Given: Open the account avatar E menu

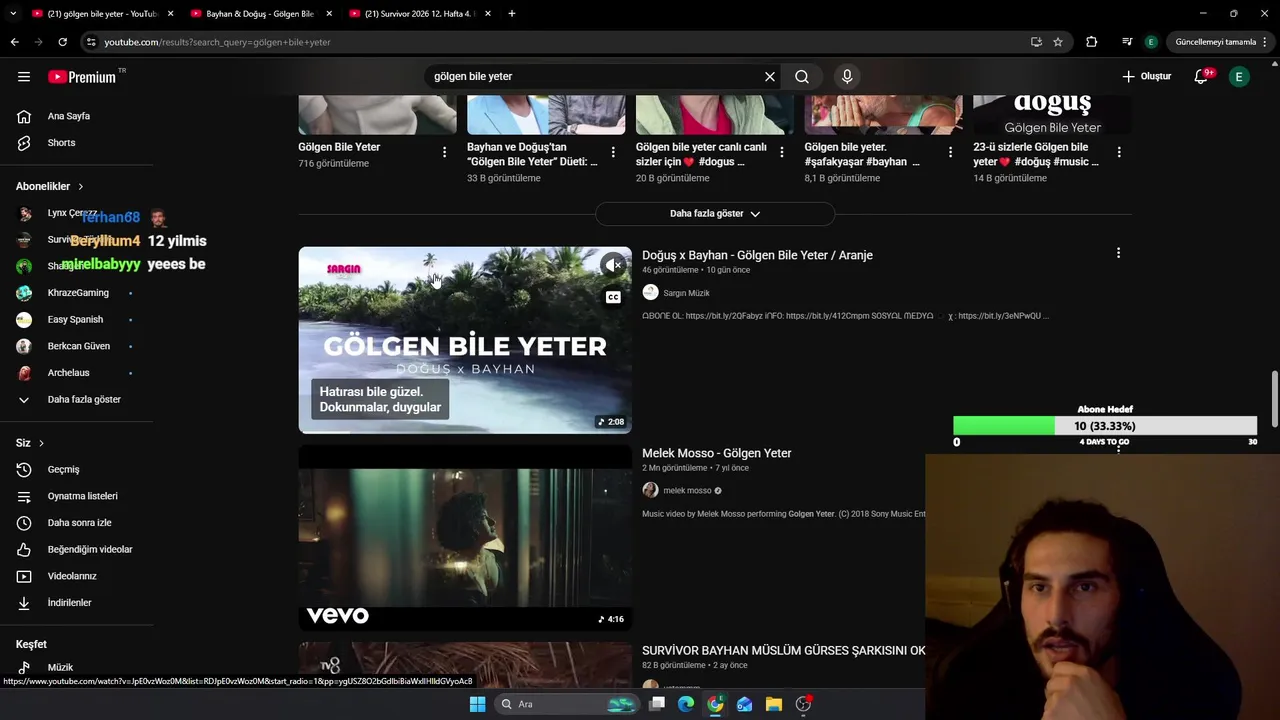Looking at the screenshot, I should pyautogui.click(x=1239, y=76).
